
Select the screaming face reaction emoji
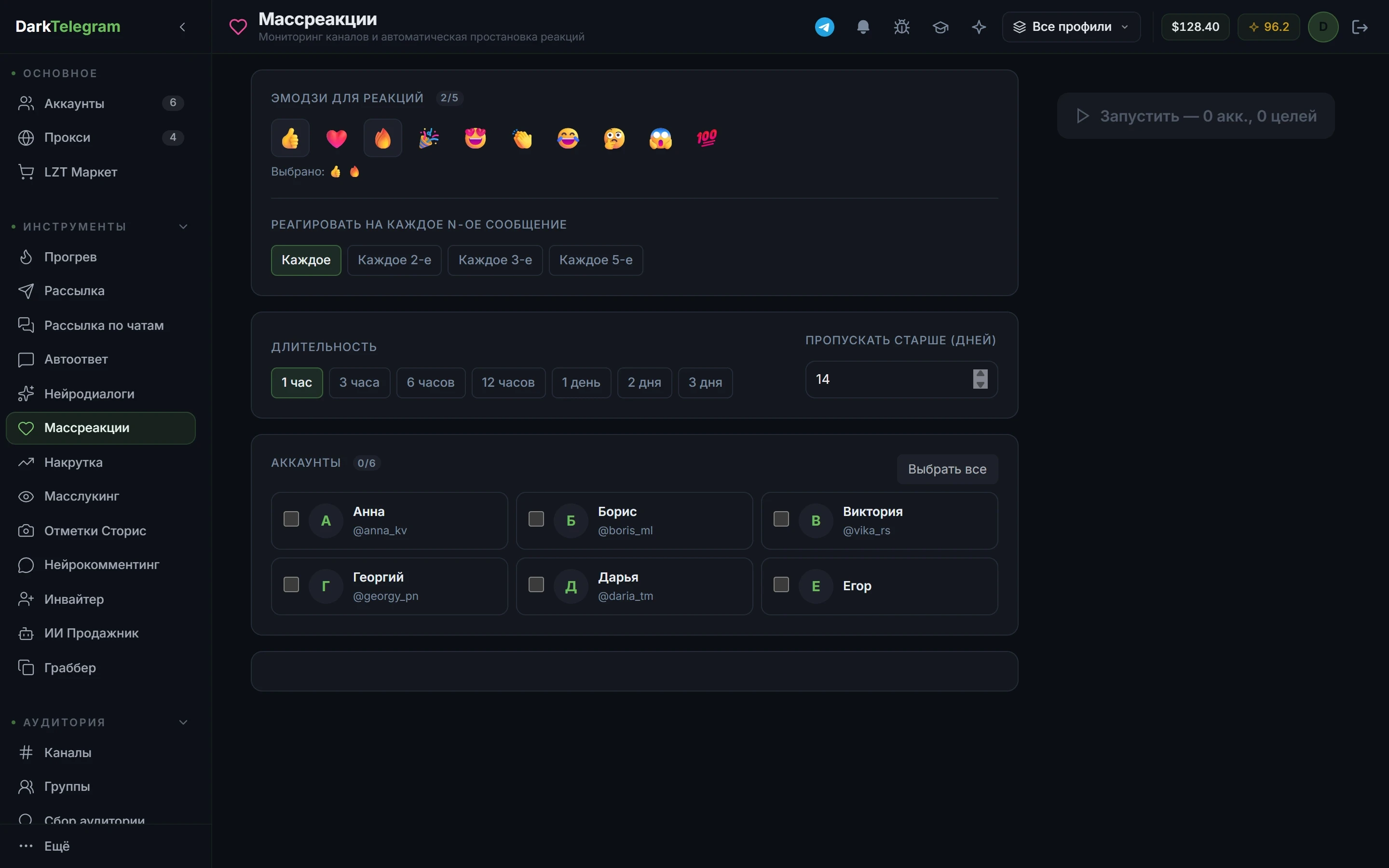tap(661, 138)
